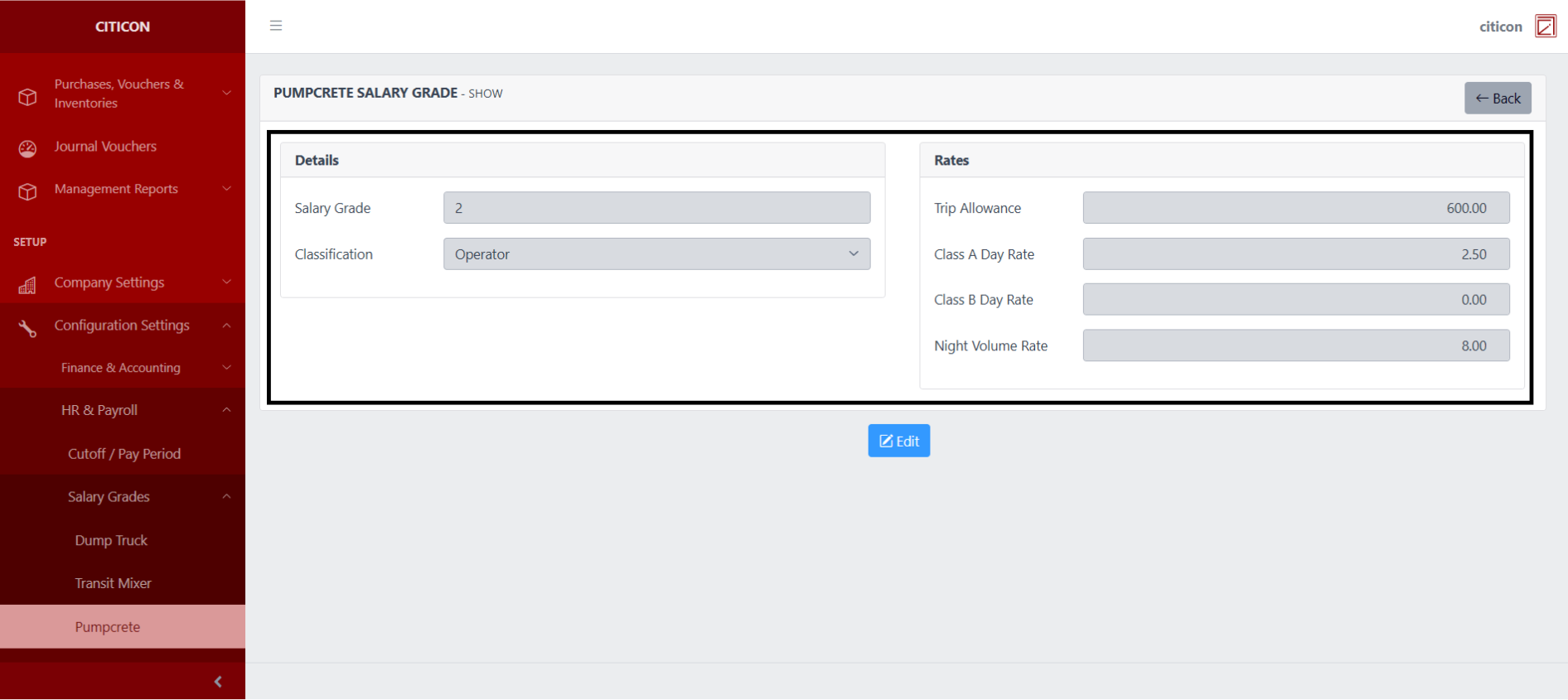
Task: Open the Dump Truck salary grades
Action: pyautogui.click(x=111, y=540)
